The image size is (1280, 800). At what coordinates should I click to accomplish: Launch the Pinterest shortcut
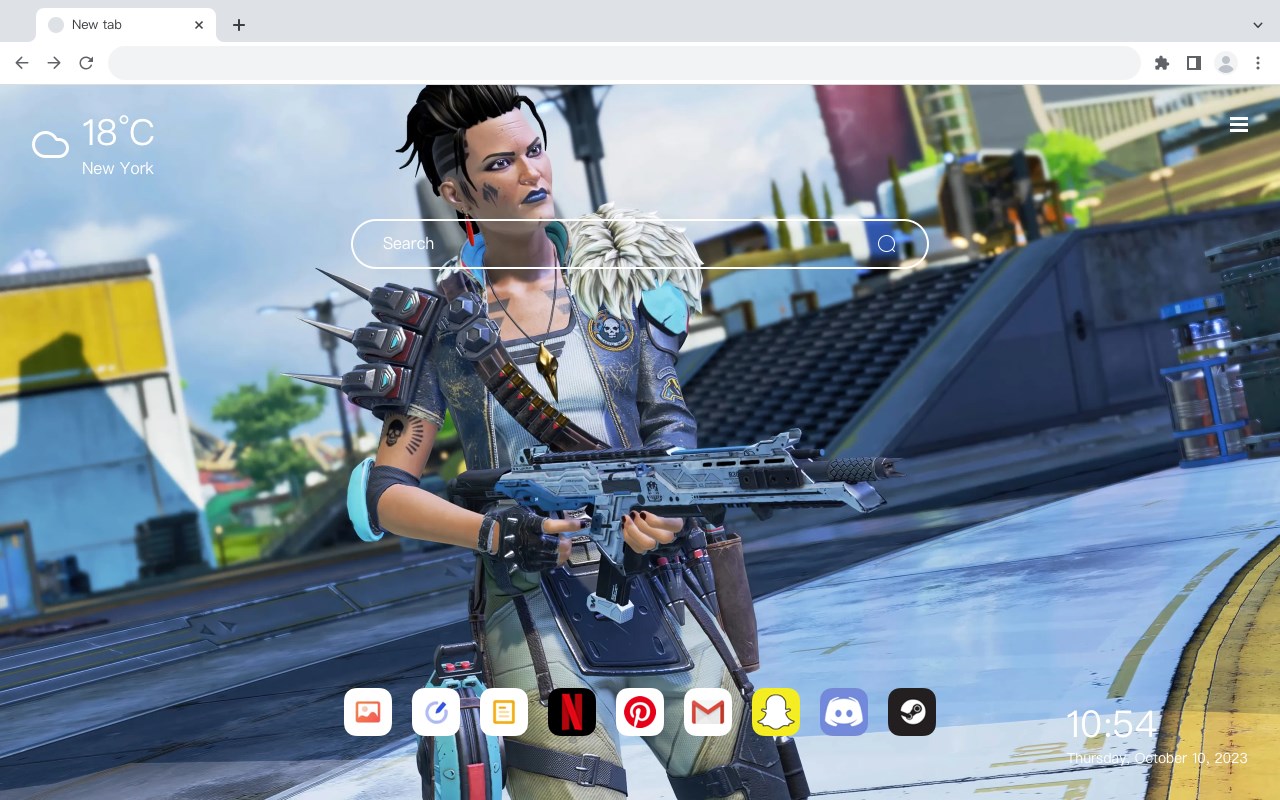pos(640,712)
